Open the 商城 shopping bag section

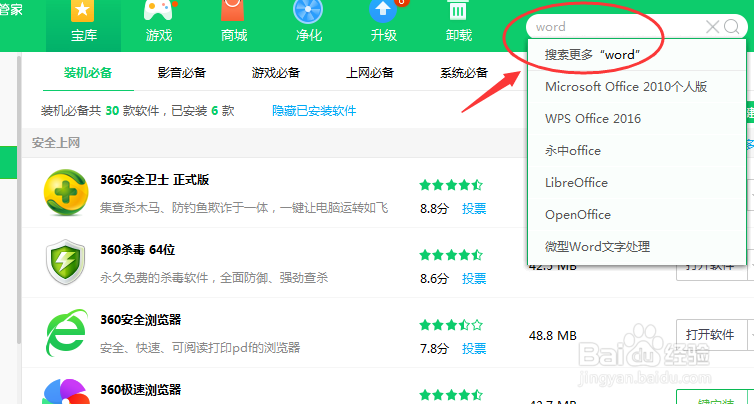(234, 24)
